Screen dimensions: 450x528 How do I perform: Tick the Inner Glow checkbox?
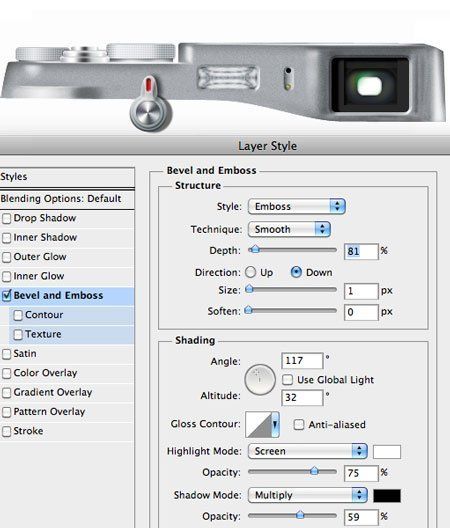pos(6,276)
